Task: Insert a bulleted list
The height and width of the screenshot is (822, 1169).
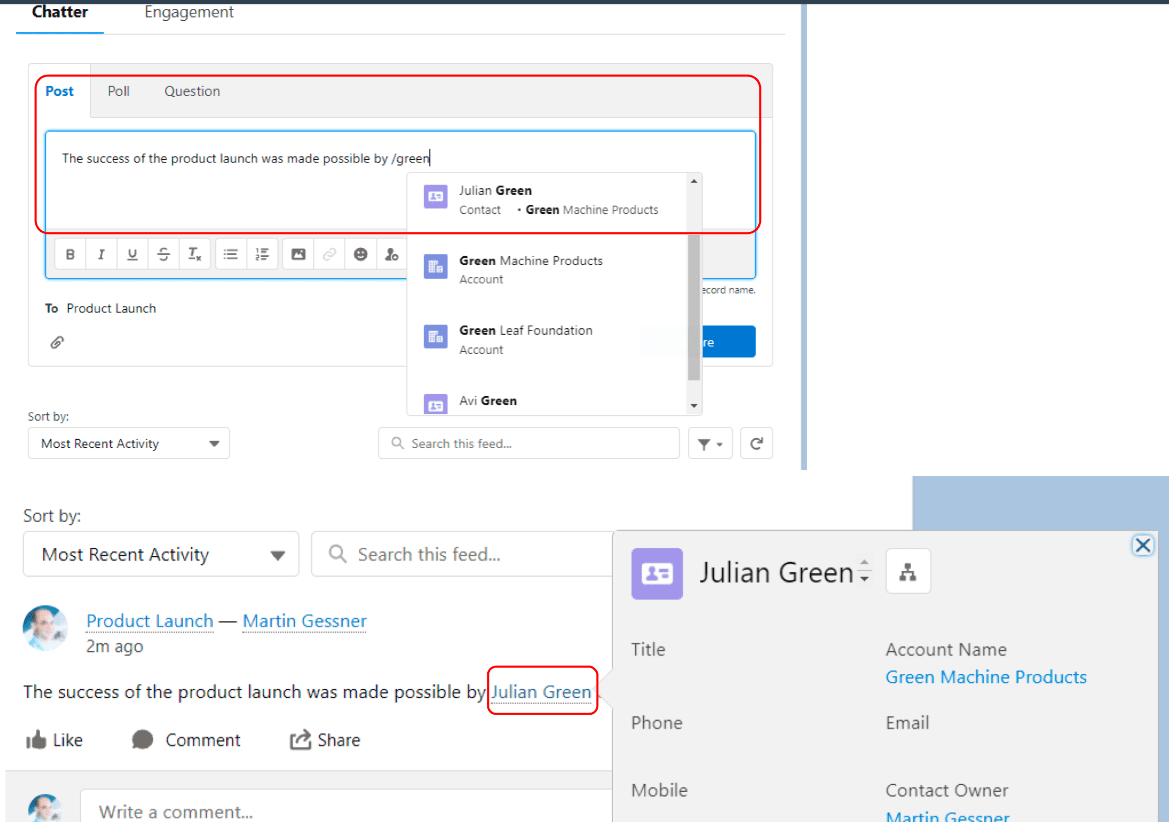Action: (x=231, y=255)
